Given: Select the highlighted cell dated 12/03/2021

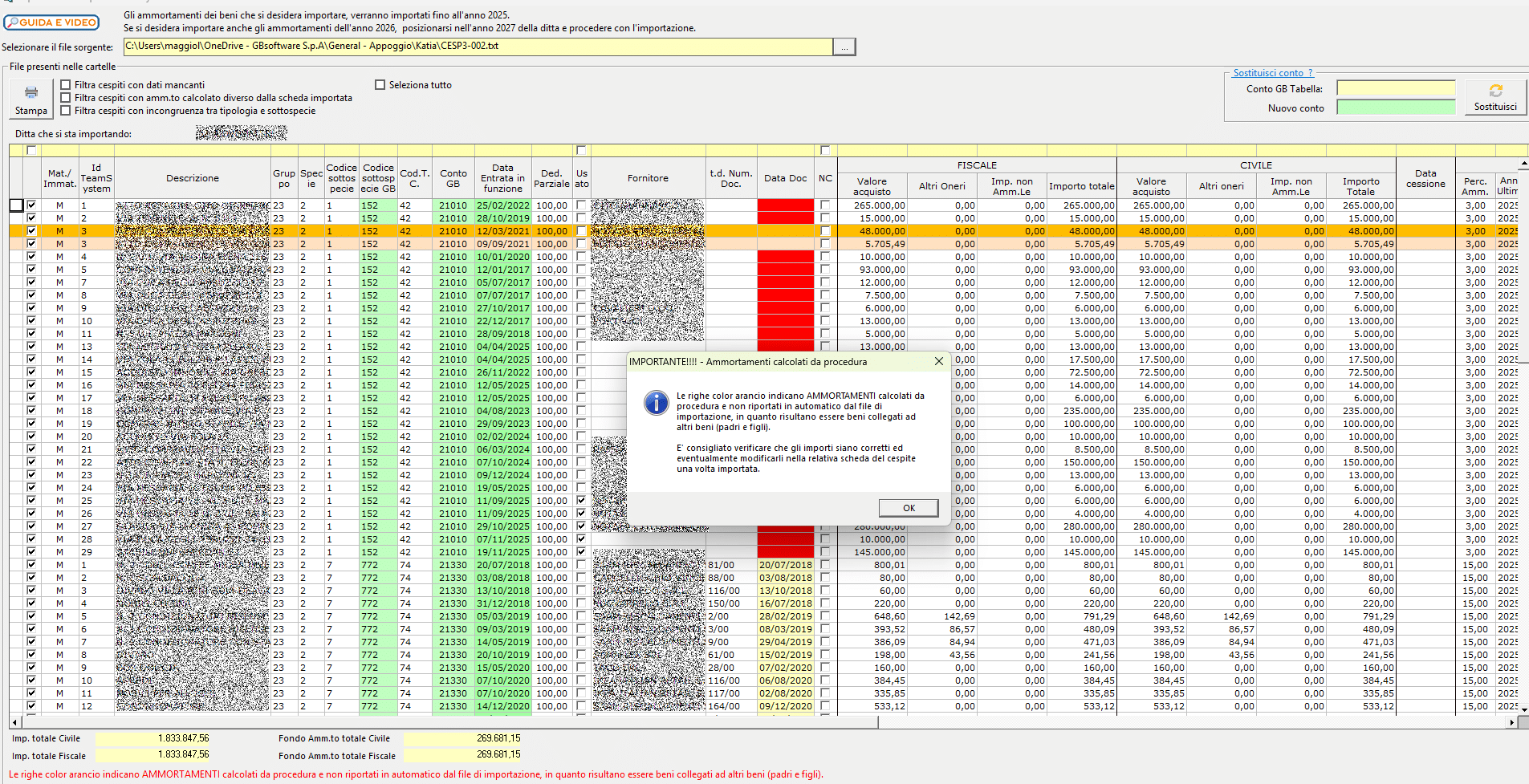Looking at the screenshot, I should click(x=503, y=231).
